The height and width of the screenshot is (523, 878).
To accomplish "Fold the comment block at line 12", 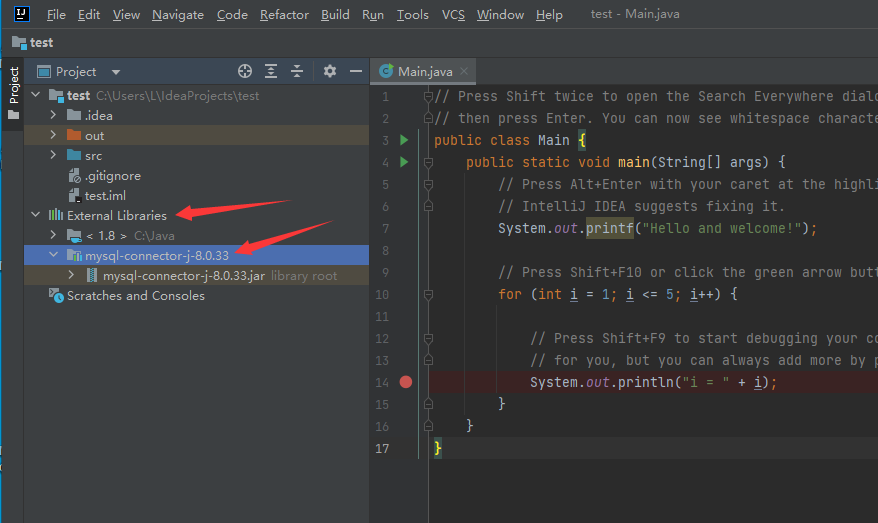I will [x=428, y=338].
